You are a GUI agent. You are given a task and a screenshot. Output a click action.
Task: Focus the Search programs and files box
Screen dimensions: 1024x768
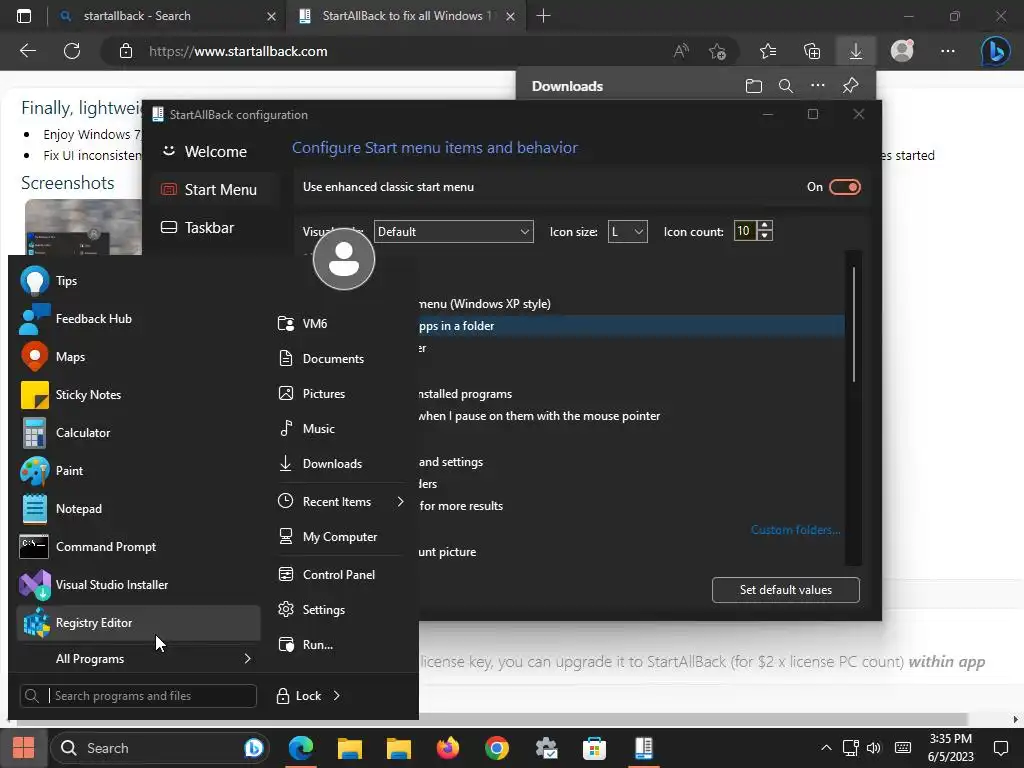[x=138, y=696]
